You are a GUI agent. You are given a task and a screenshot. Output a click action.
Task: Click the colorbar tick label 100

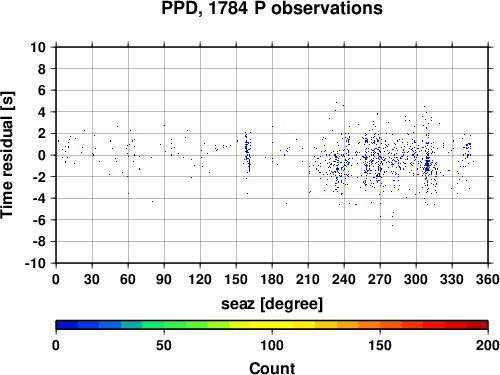click(272, 345)
